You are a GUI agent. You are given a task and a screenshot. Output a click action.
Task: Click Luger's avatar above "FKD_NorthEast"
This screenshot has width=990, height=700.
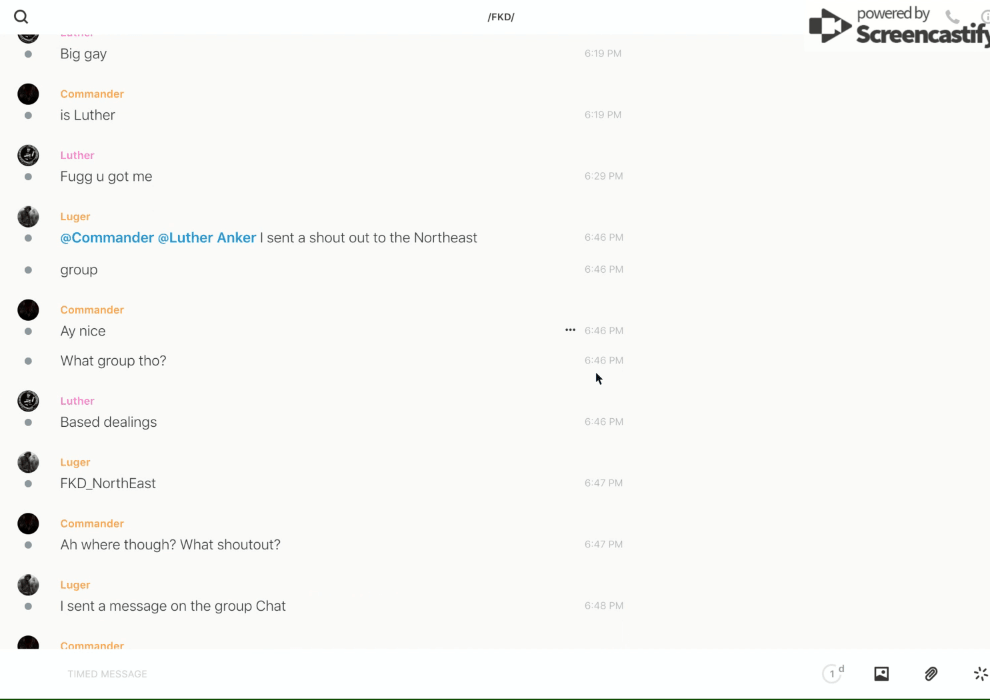tap(28, 462)
